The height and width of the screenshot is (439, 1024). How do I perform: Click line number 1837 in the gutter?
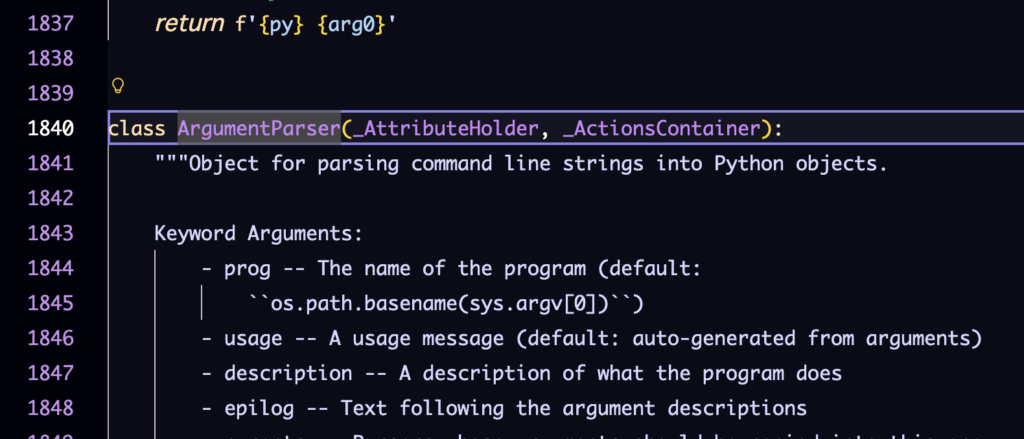(48, 22)
